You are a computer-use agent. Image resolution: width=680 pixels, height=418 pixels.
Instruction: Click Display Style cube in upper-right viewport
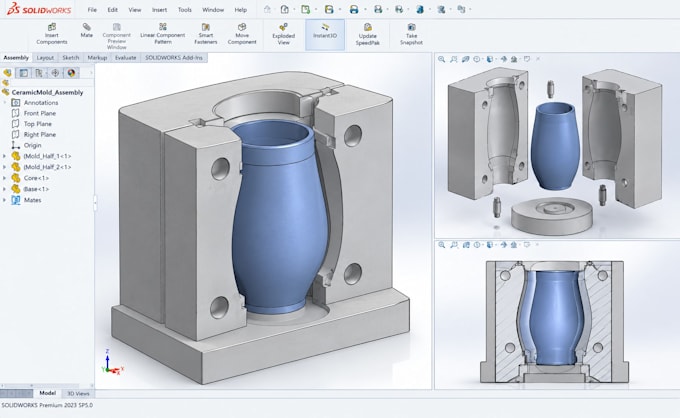490,59
